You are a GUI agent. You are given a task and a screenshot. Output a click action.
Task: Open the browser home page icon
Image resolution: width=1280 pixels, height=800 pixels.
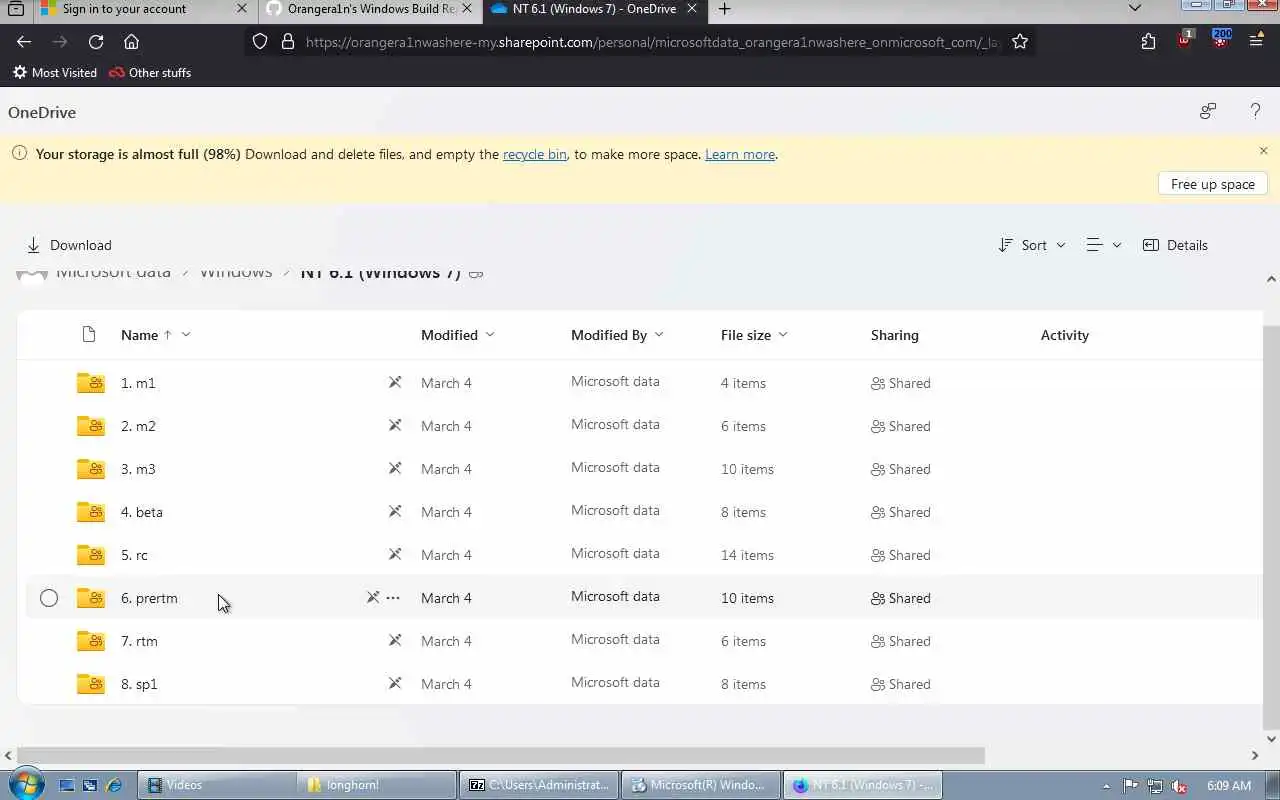coord(131,42)
